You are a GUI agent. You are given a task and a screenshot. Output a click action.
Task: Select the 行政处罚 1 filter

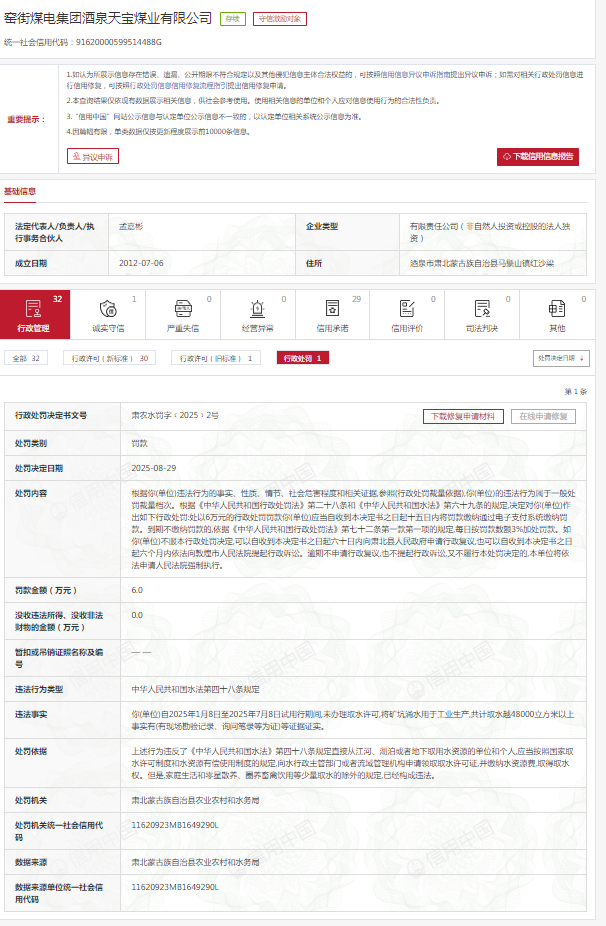tap(303, 358)
